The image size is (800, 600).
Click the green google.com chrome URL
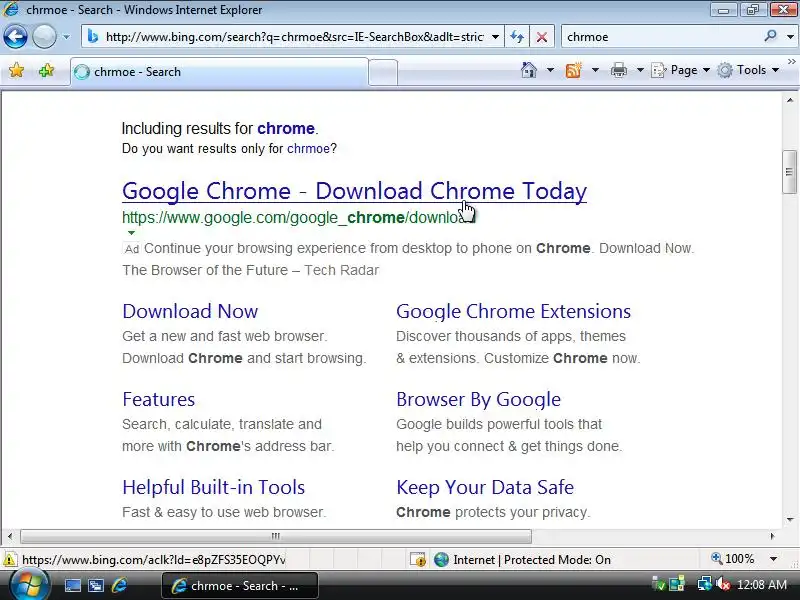coord(298,217)
